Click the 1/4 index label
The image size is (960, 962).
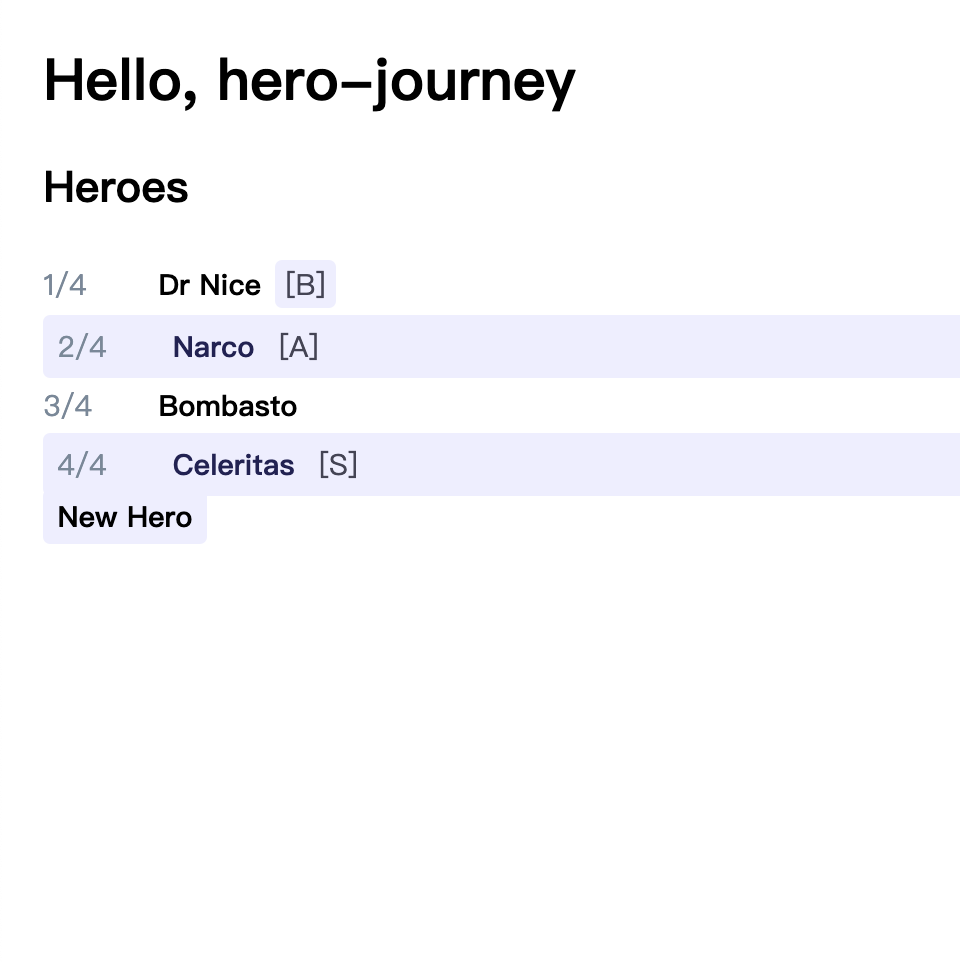pyautogui.click(x=65, y=285)
